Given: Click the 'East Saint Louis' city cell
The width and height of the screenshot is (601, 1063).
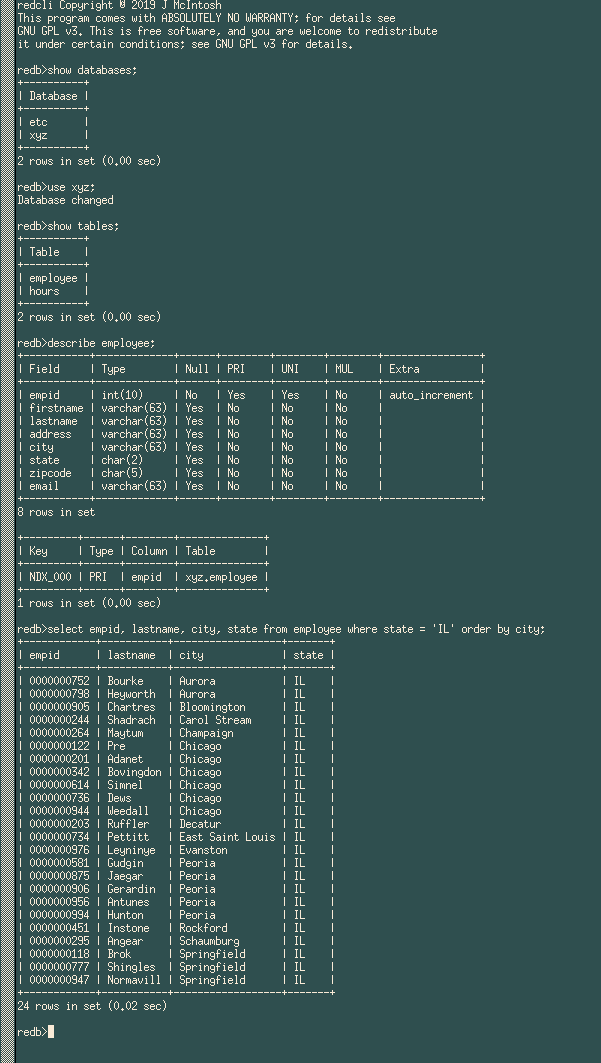Looking at the screenshot, I should (x=227, y=837).
